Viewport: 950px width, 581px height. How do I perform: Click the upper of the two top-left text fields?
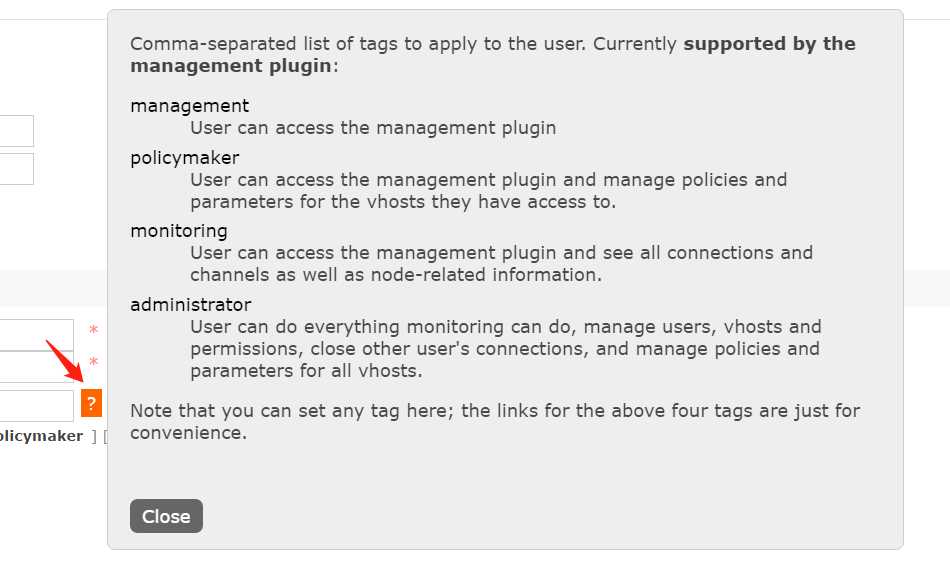16,131
